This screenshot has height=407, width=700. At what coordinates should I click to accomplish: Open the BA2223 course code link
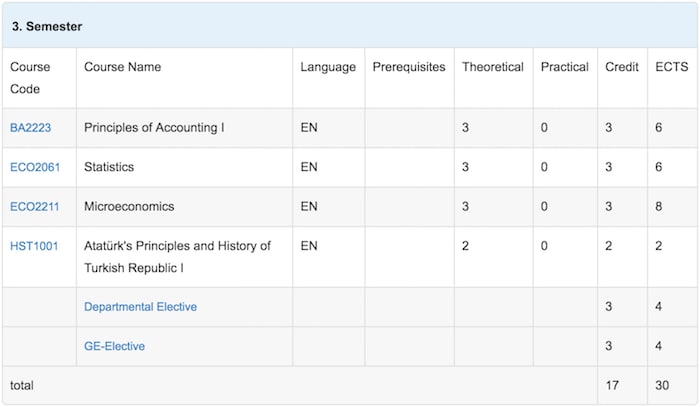point(30,128)
